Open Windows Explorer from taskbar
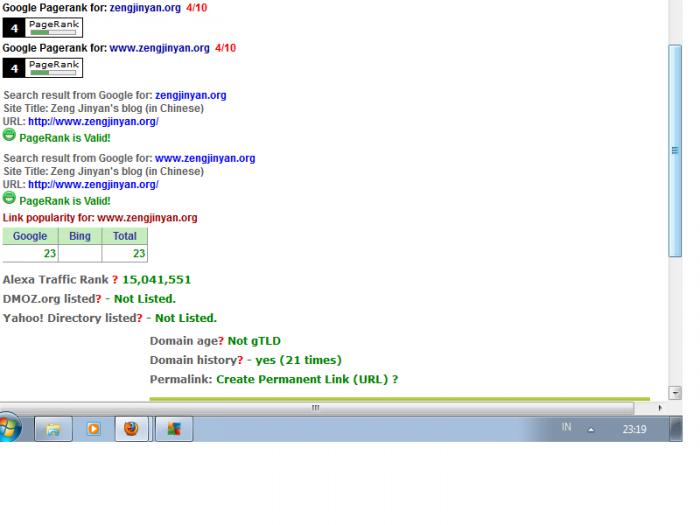Image resolution: width=700 pixels, height=525 pixels. pyautogui.click(x=53, y=429)
